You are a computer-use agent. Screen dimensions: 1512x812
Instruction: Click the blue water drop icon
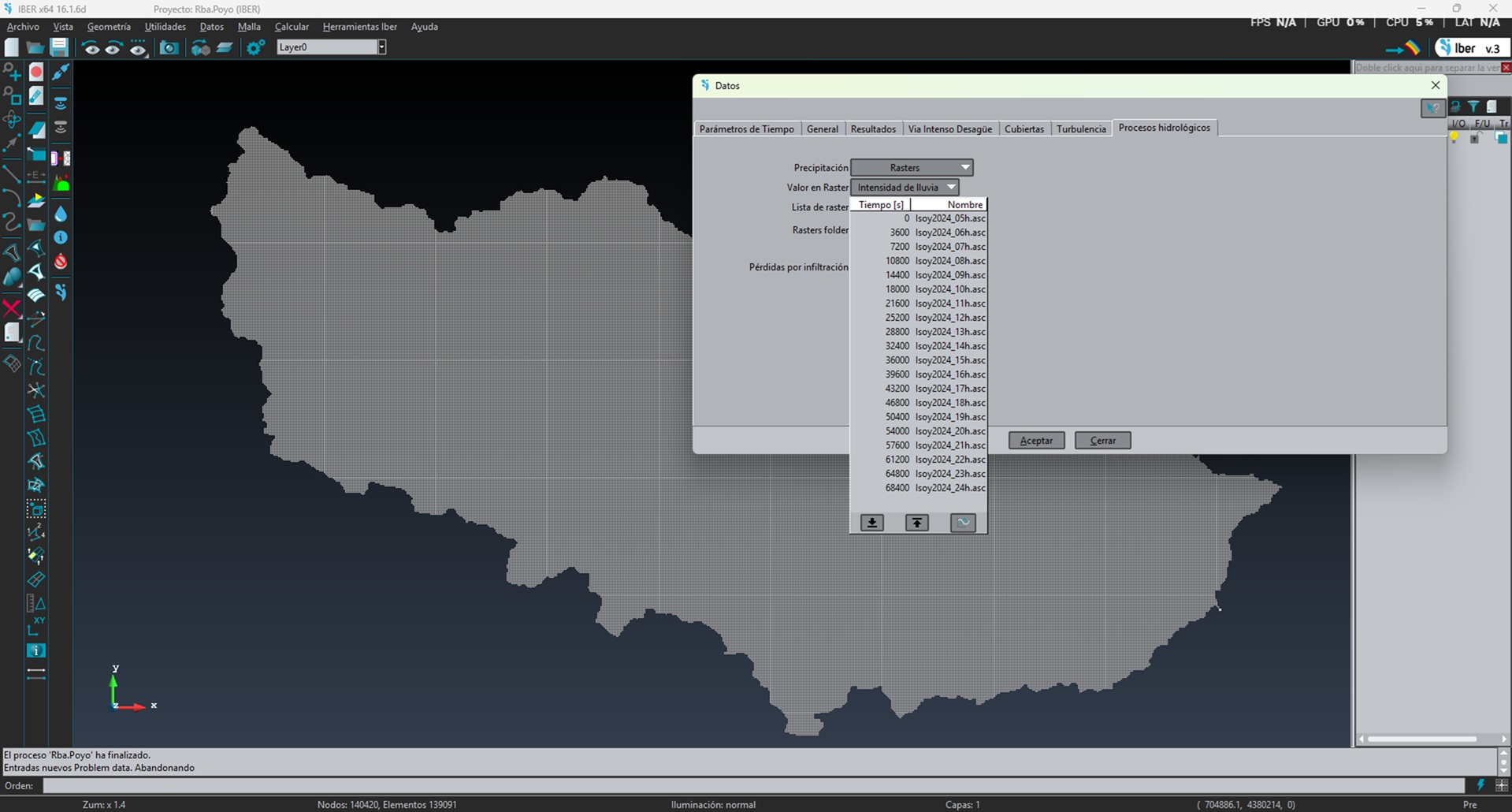61,214
